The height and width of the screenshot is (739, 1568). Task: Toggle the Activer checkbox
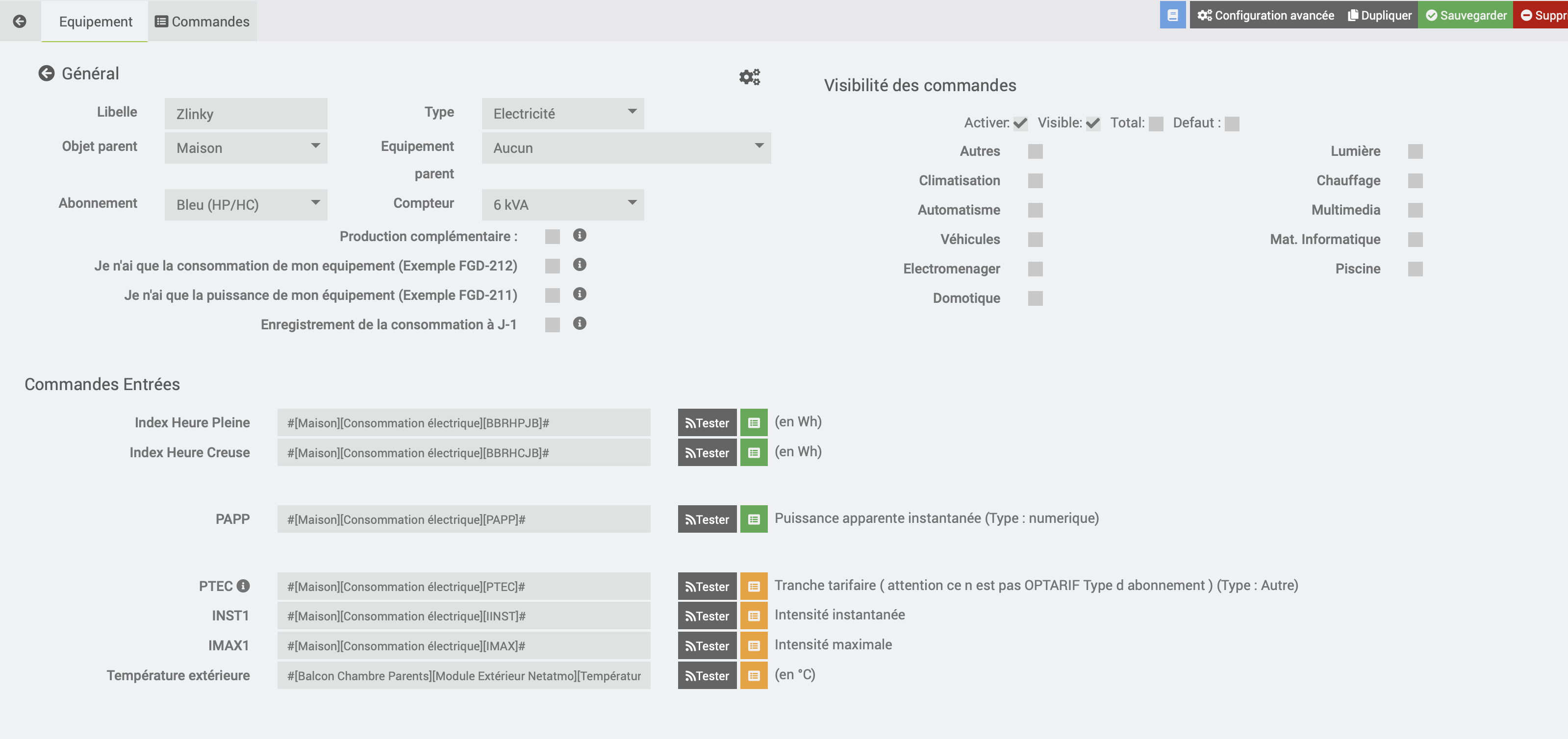(x=1020, y=123)
